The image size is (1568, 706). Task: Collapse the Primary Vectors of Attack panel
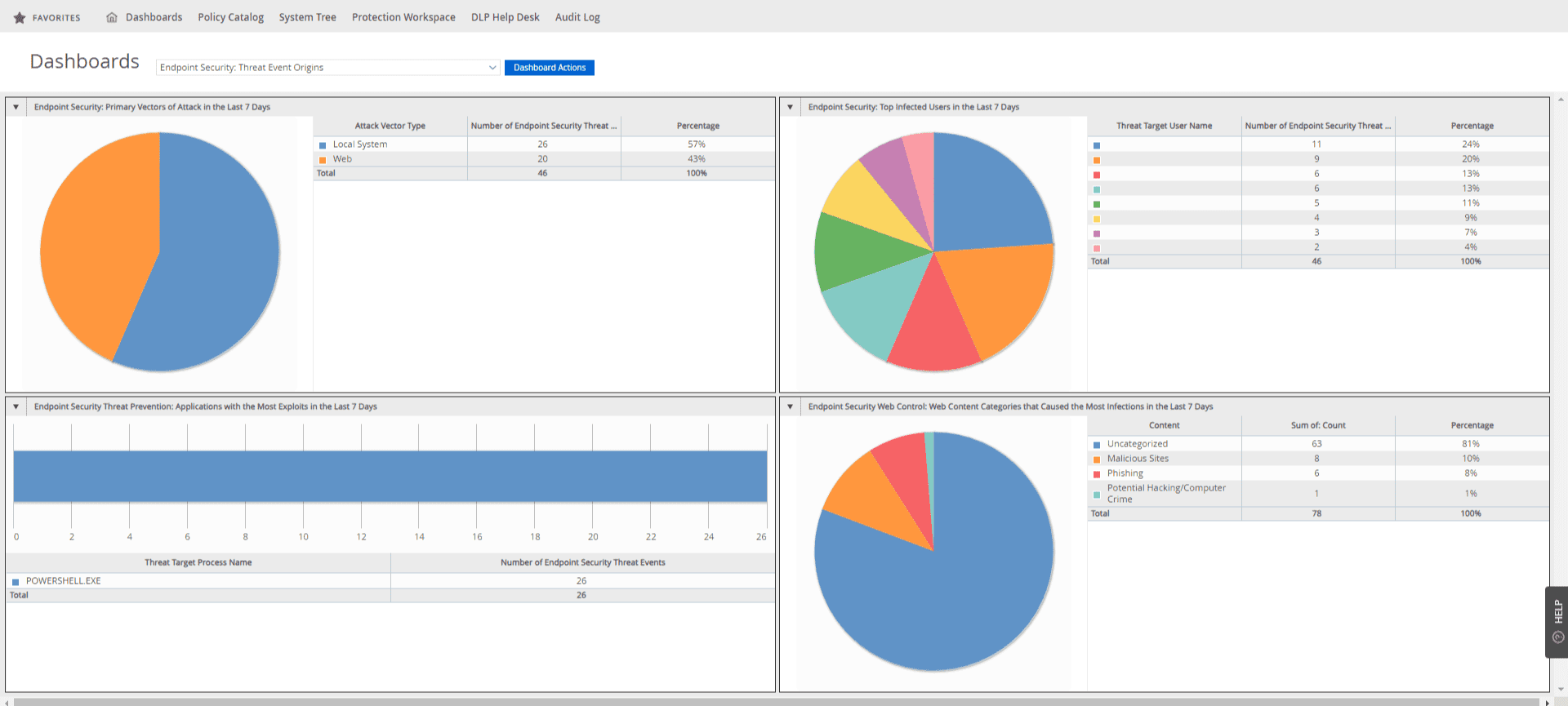[16, 107]
